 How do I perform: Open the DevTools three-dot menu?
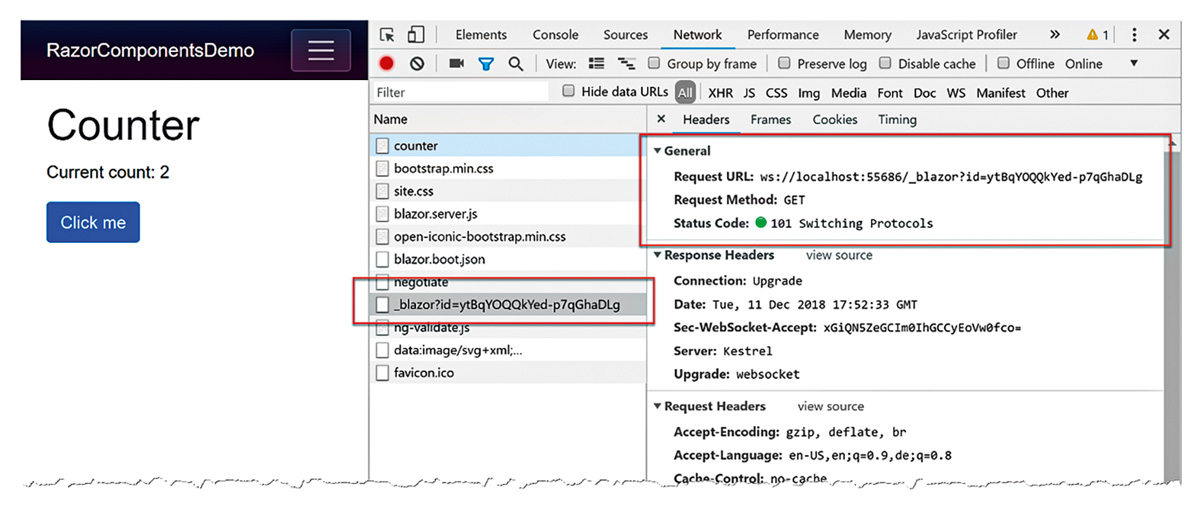click(x=1134, y=35)
